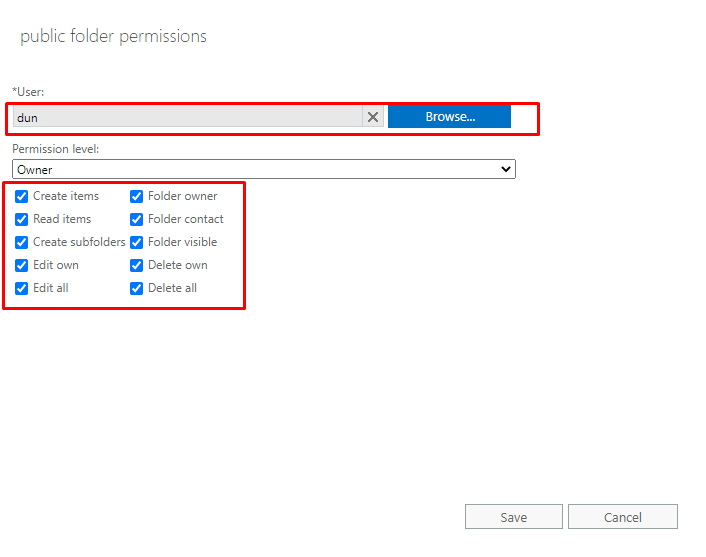
Task: Cancel the permissions dialog
Action: coord(622,517)
